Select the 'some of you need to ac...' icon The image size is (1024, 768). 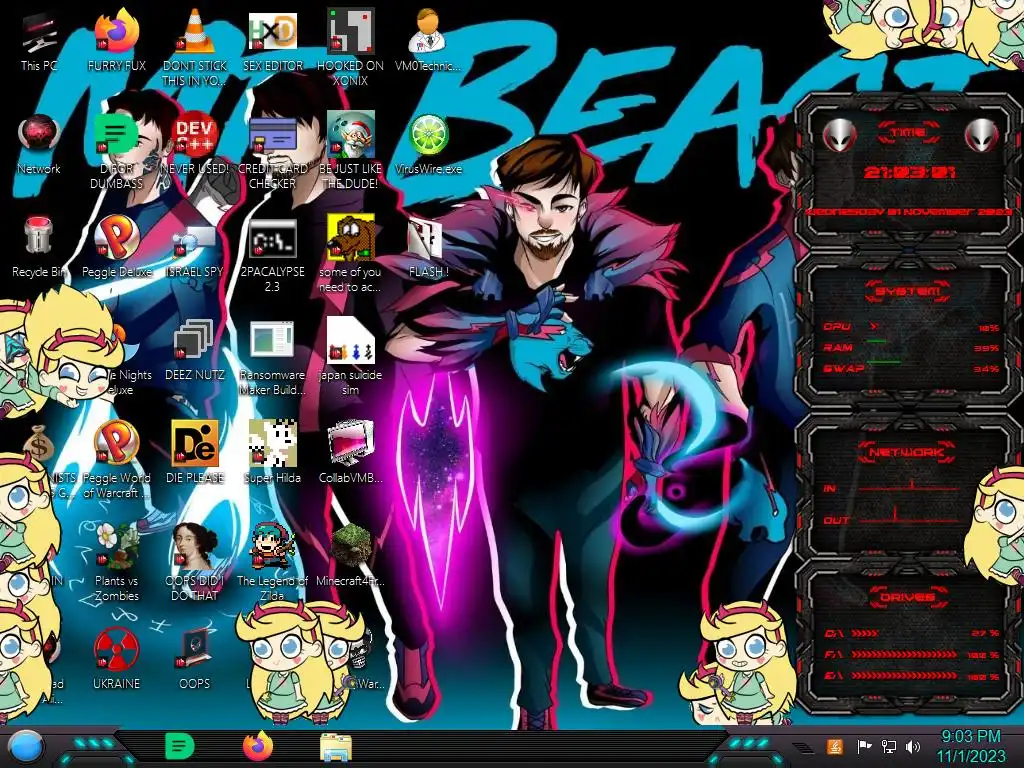(x=351, y=255)
